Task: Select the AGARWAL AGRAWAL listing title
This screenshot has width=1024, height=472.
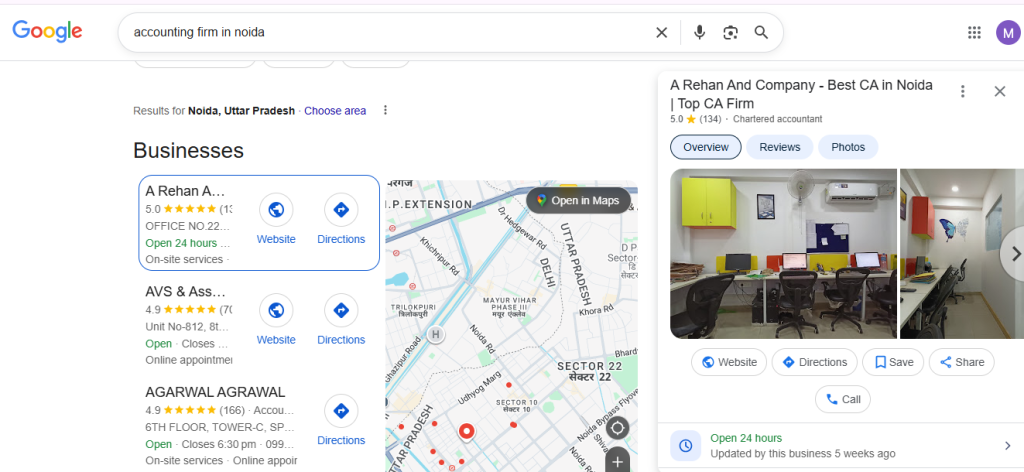Action: 216,392
